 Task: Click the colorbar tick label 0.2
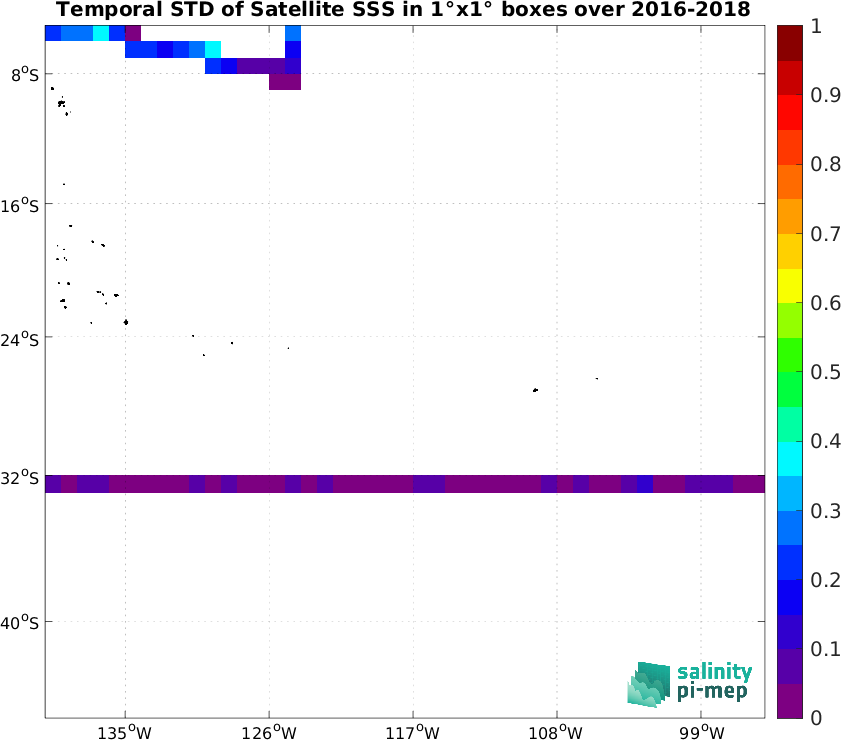point(825,580)
